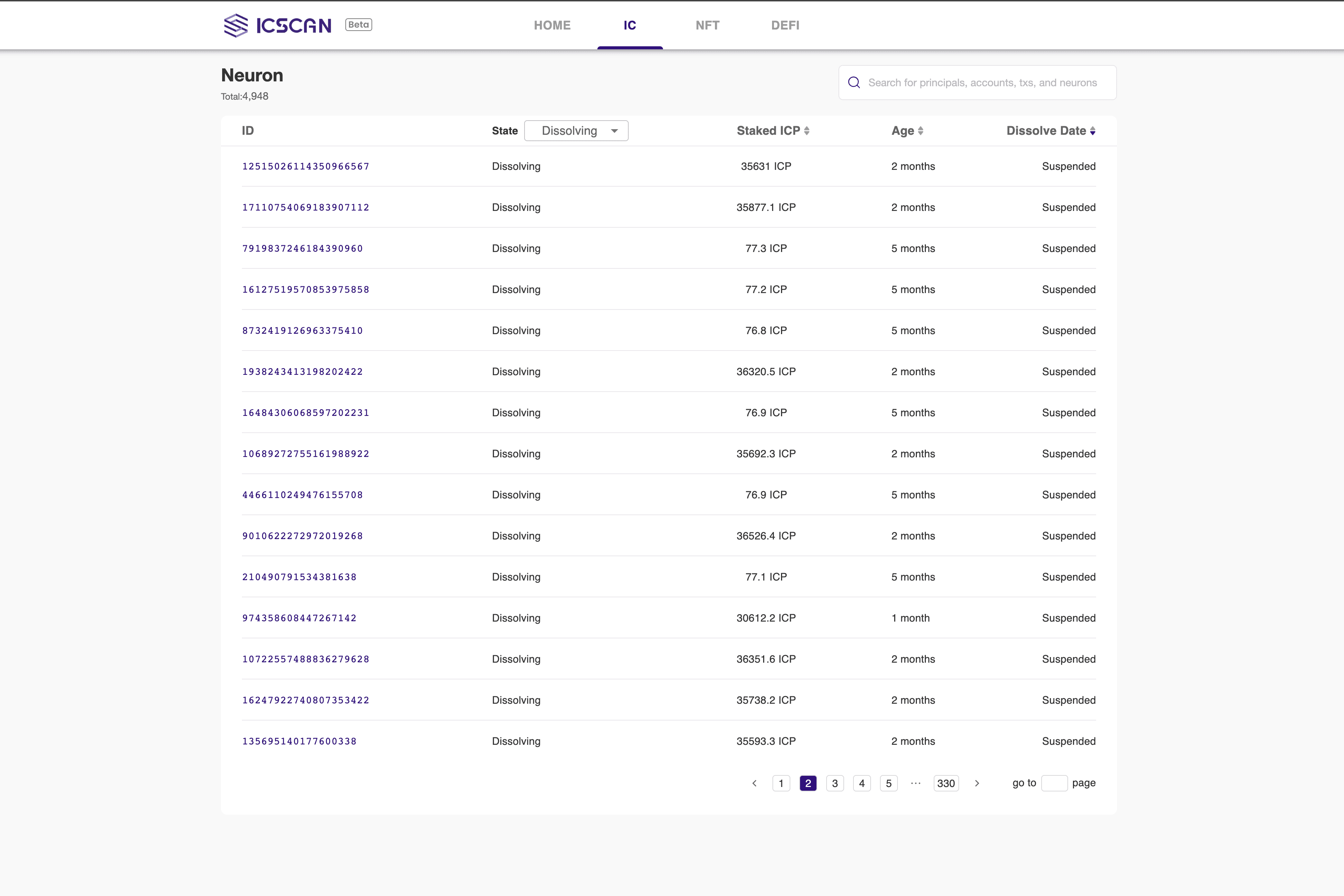This screenshot has width=1344, height=896.
Task: Click the Beta badge next to logo
Action: point(358,25)
